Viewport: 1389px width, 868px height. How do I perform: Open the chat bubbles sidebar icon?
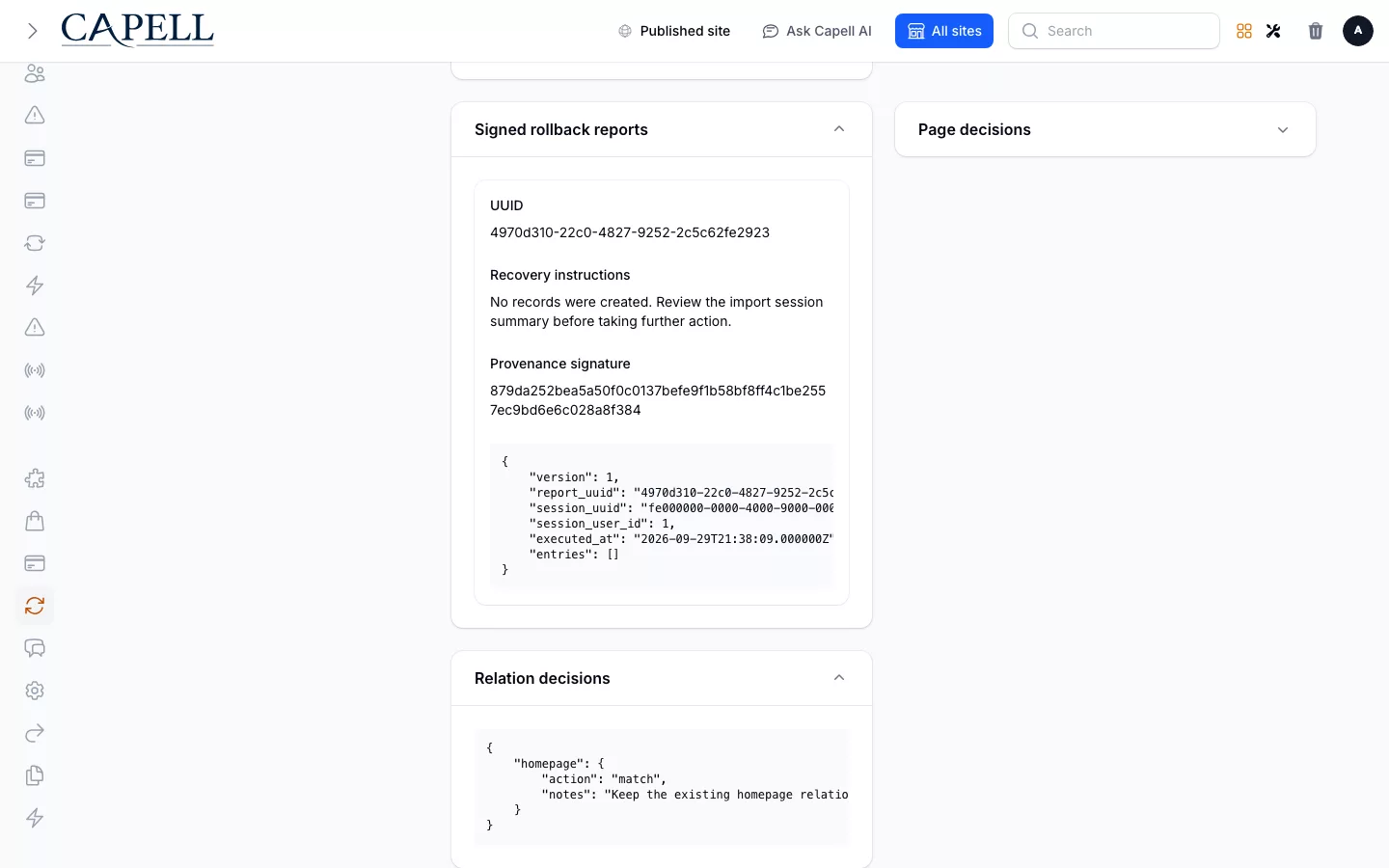coord(35,648)
